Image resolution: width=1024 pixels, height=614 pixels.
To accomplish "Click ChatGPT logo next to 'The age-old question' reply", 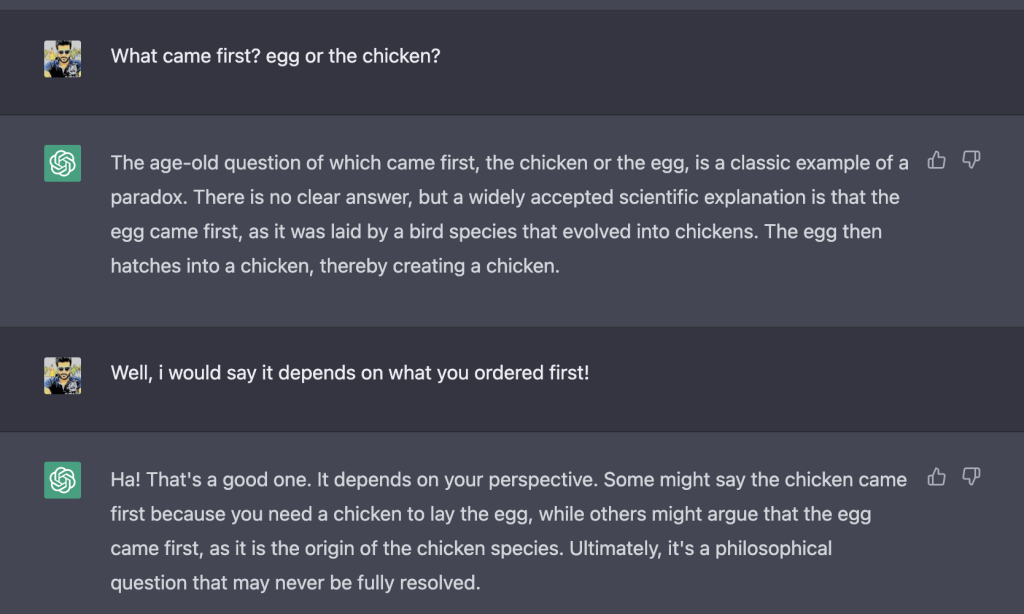I will tap(63, 164).
